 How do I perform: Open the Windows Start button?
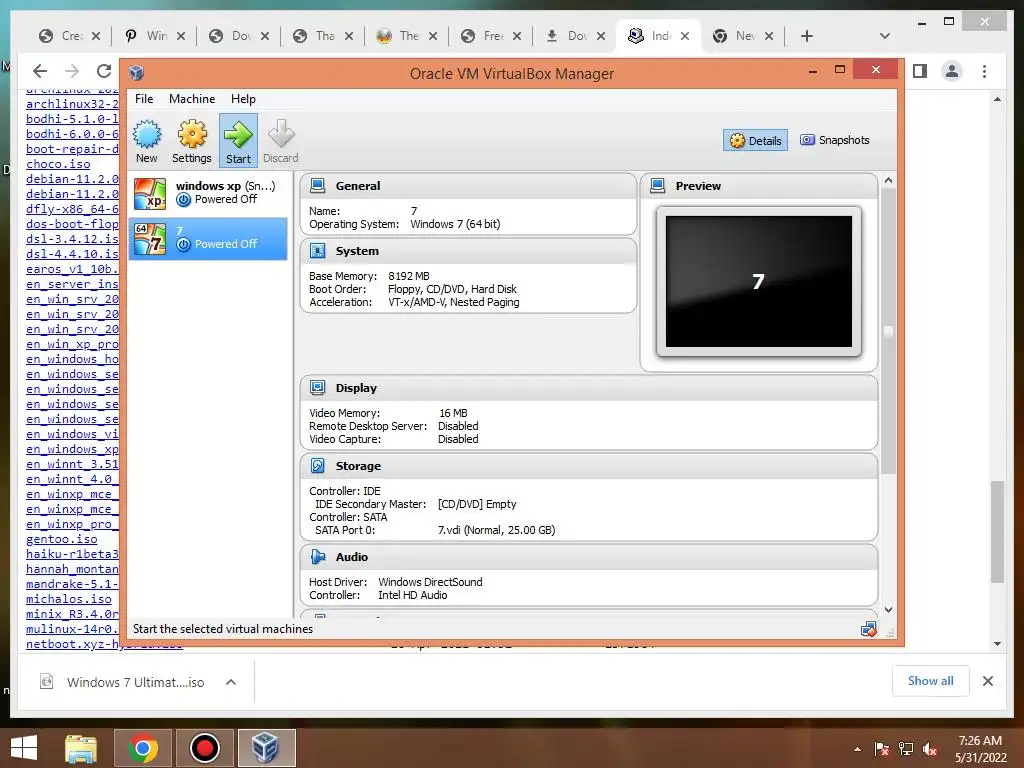click(x=24, y=748)
